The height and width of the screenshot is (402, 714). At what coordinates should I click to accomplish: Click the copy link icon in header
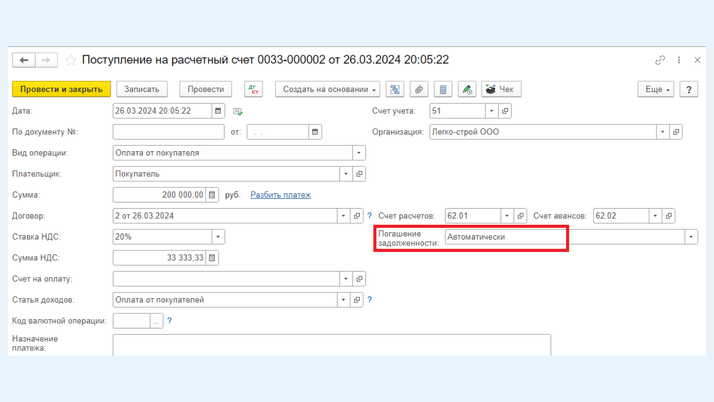point(660,60)
